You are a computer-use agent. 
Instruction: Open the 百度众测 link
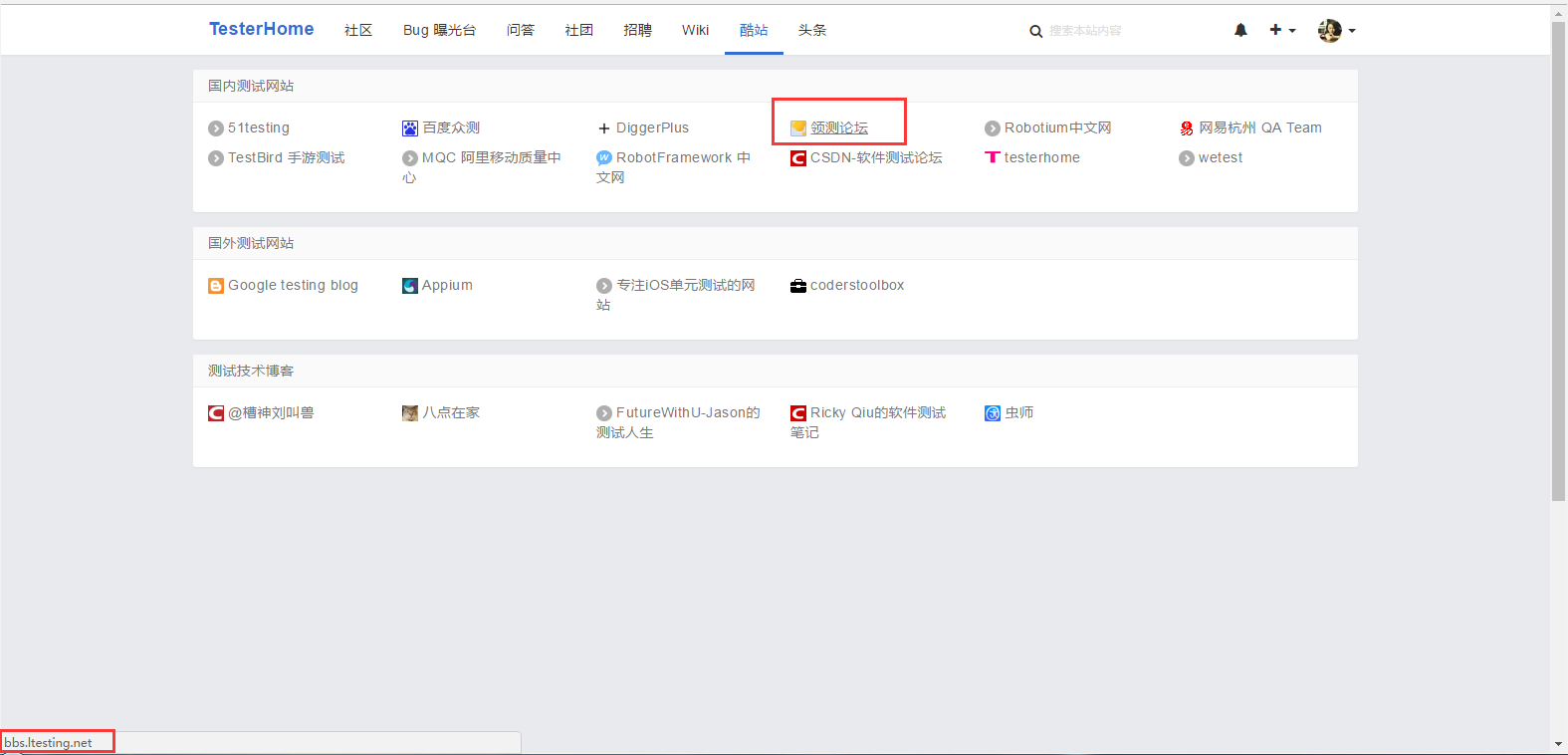click(451, 127)
